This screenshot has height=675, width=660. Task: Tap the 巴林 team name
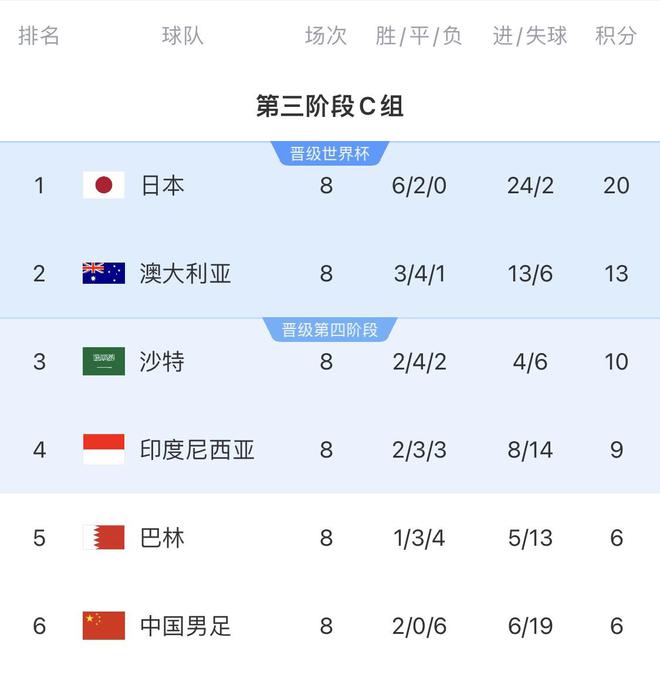click(162, 538)
